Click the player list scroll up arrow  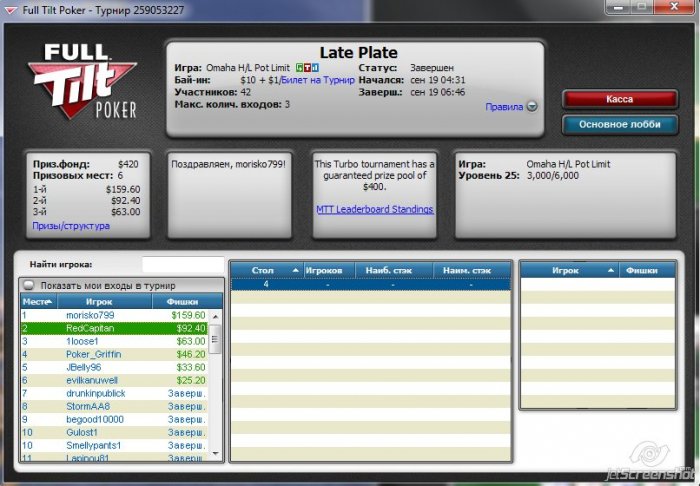click(x=215, y=316)
